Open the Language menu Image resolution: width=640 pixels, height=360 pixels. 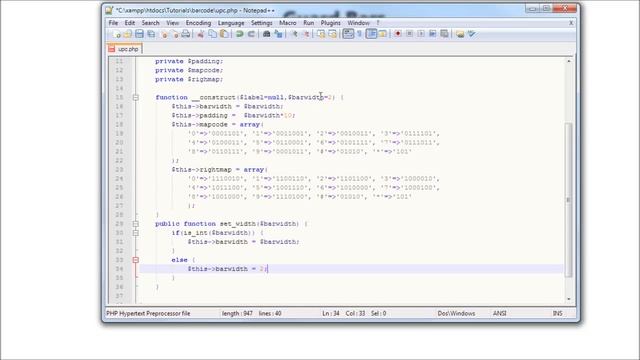tap(231, 23)
